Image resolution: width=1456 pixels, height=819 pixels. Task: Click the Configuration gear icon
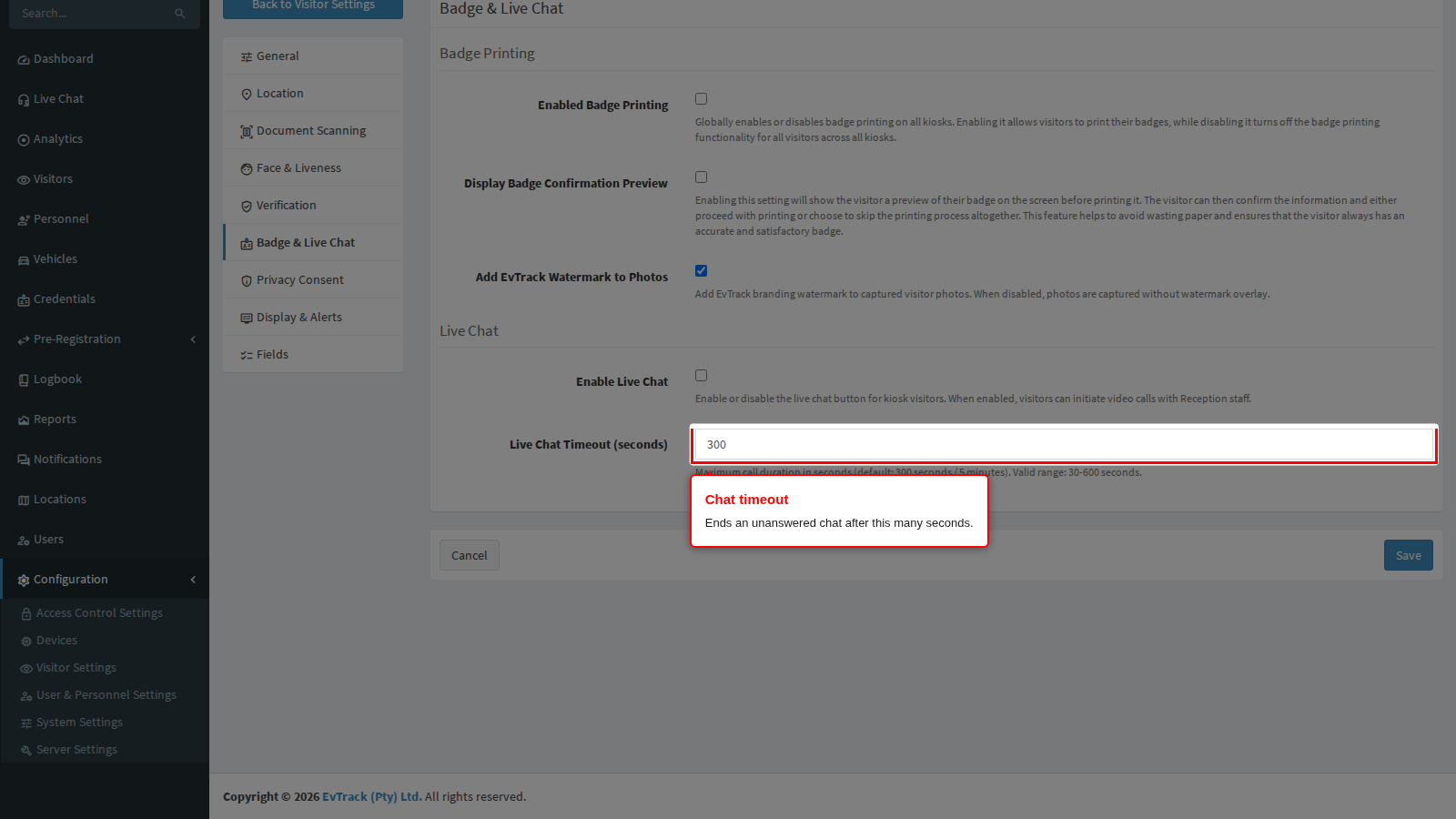24,581
